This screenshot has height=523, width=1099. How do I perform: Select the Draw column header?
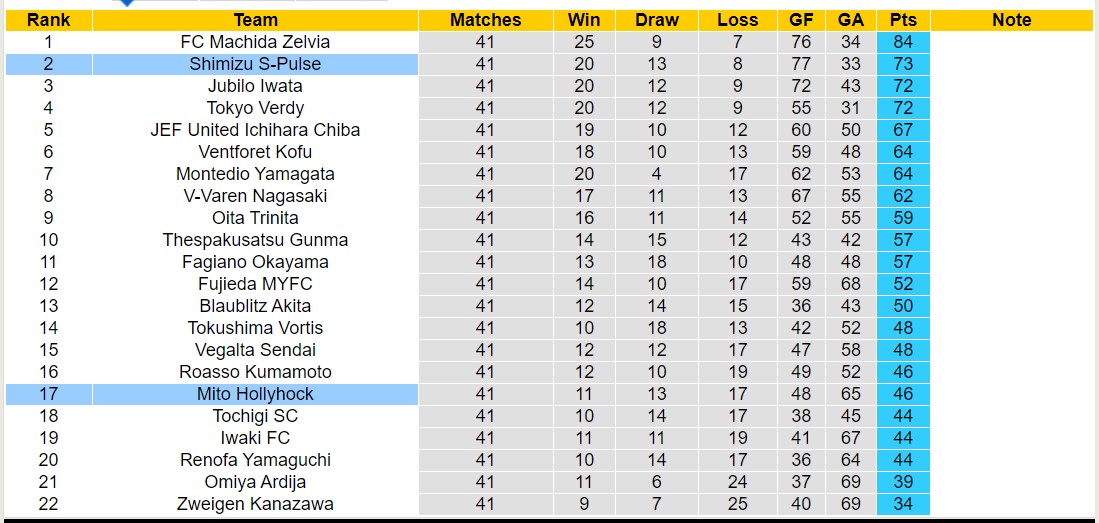(657, 20)
